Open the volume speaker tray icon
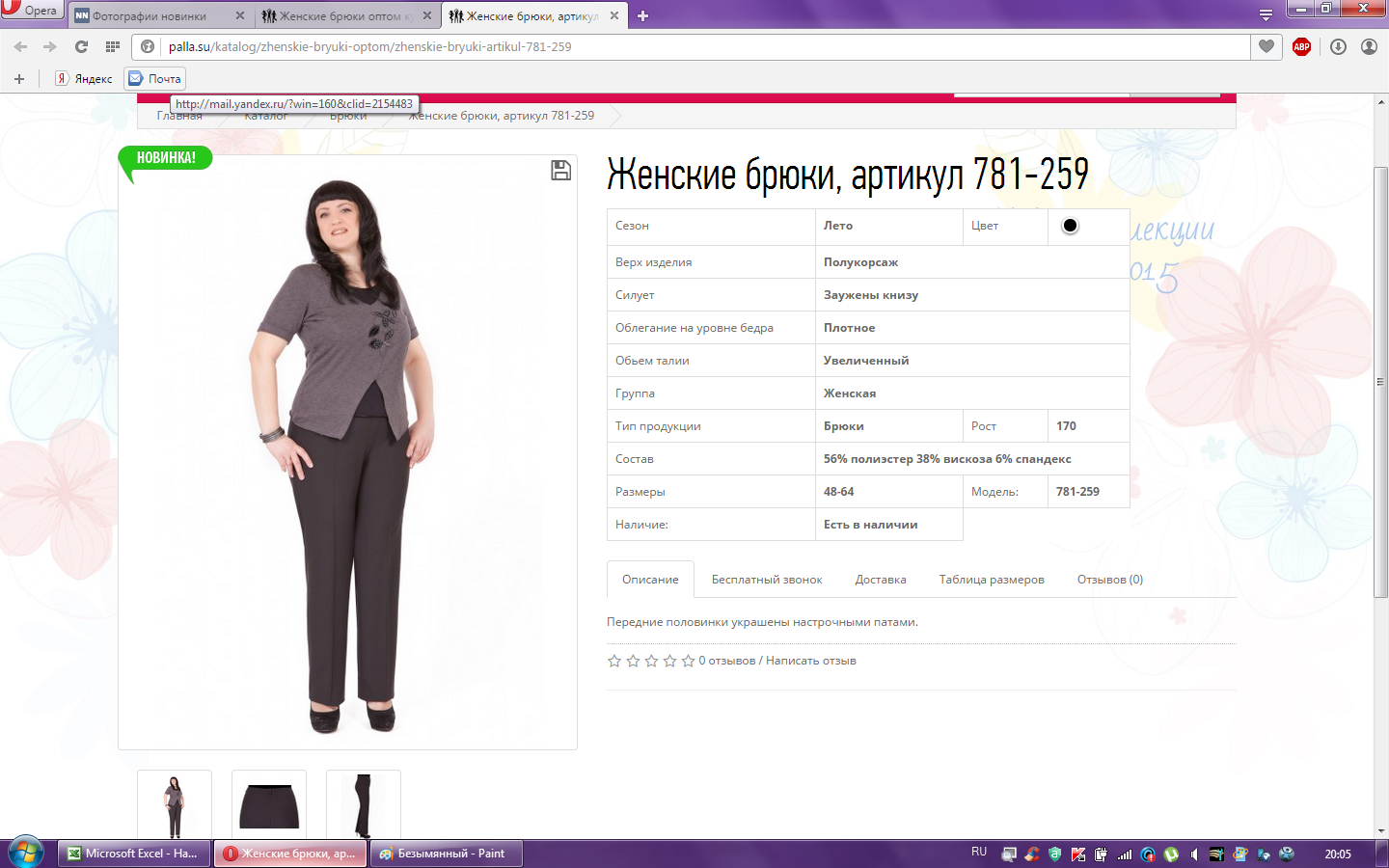 (1194, 854)
